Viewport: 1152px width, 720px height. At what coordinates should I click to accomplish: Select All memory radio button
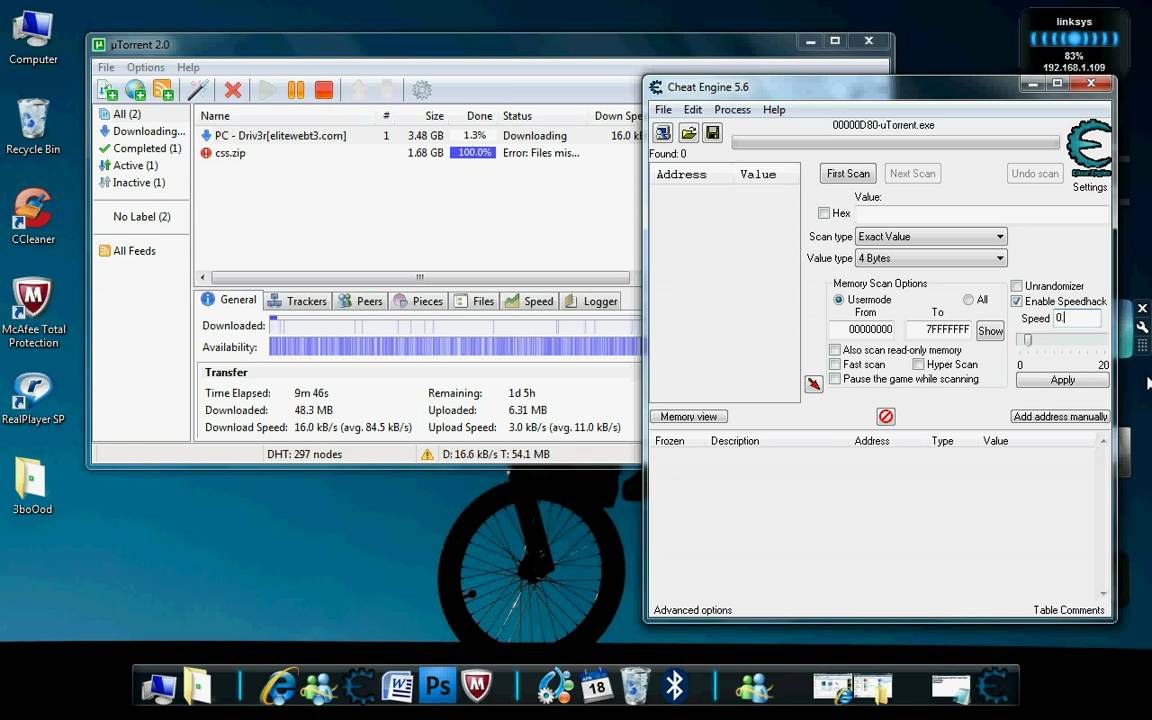968,300
